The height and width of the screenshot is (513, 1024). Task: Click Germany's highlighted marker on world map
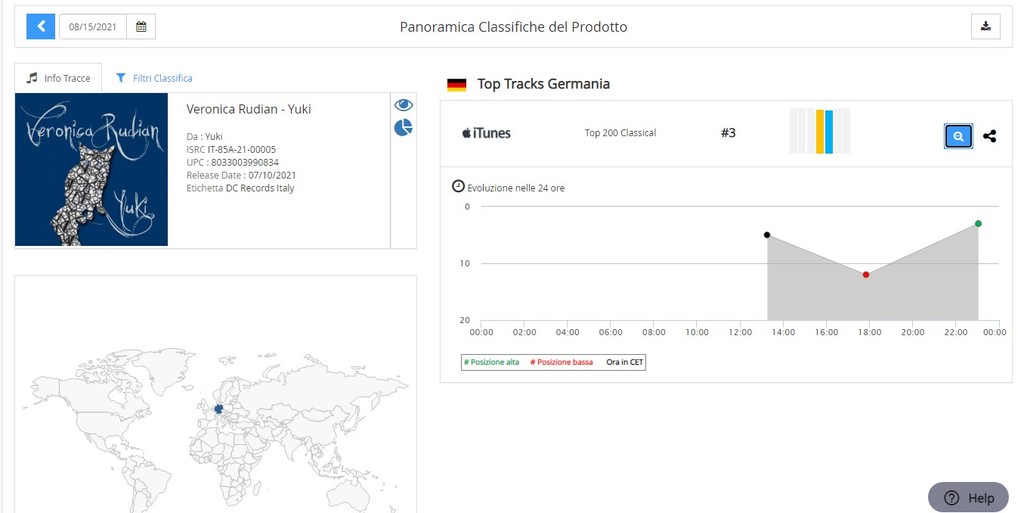click(x=218, y=408)
